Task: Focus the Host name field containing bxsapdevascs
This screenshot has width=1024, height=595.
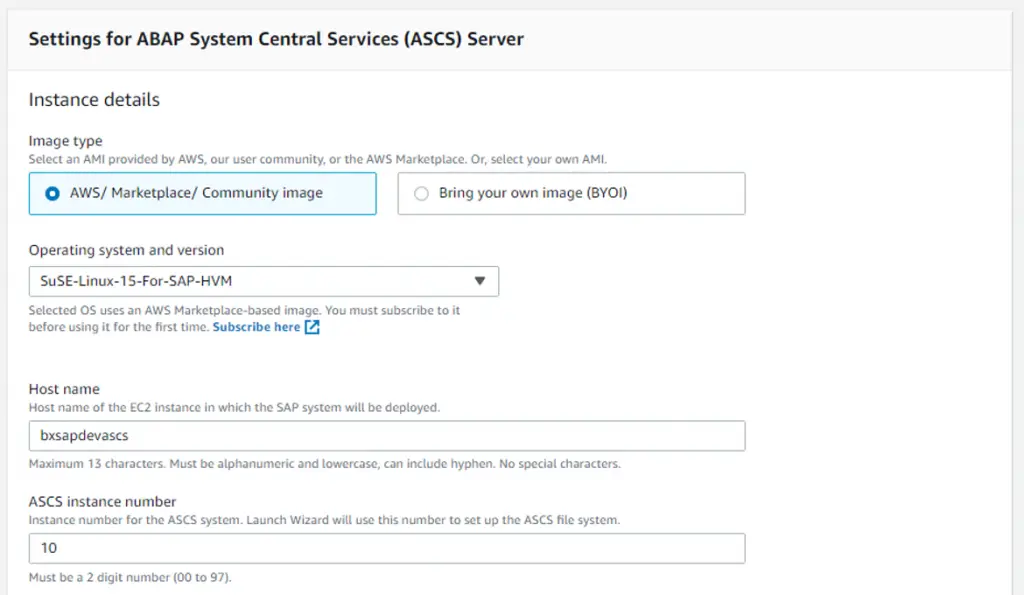Action: pos(387,436)
